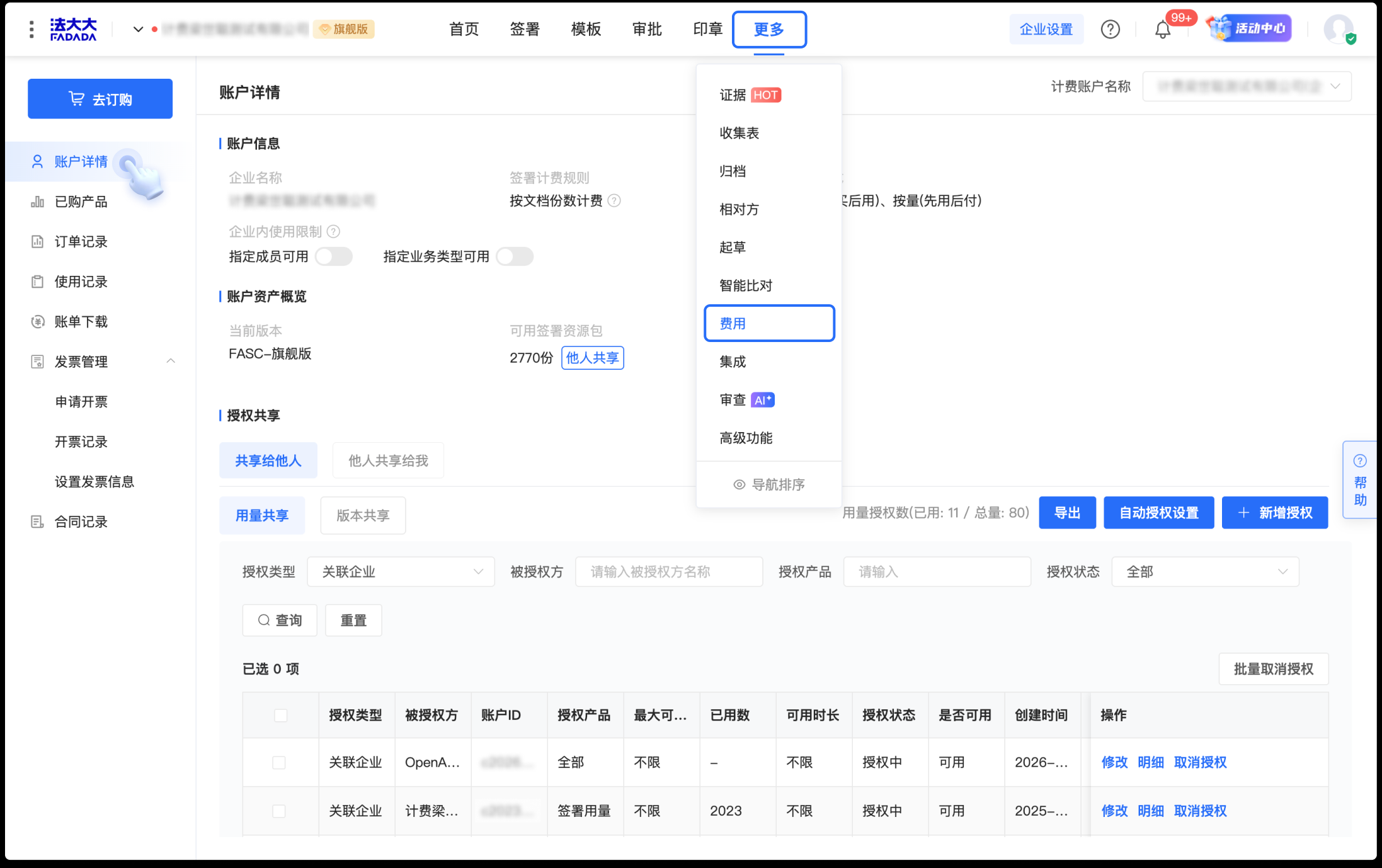Switch to the version sharing tab
1382x868 pixels.
click(363, 515)
